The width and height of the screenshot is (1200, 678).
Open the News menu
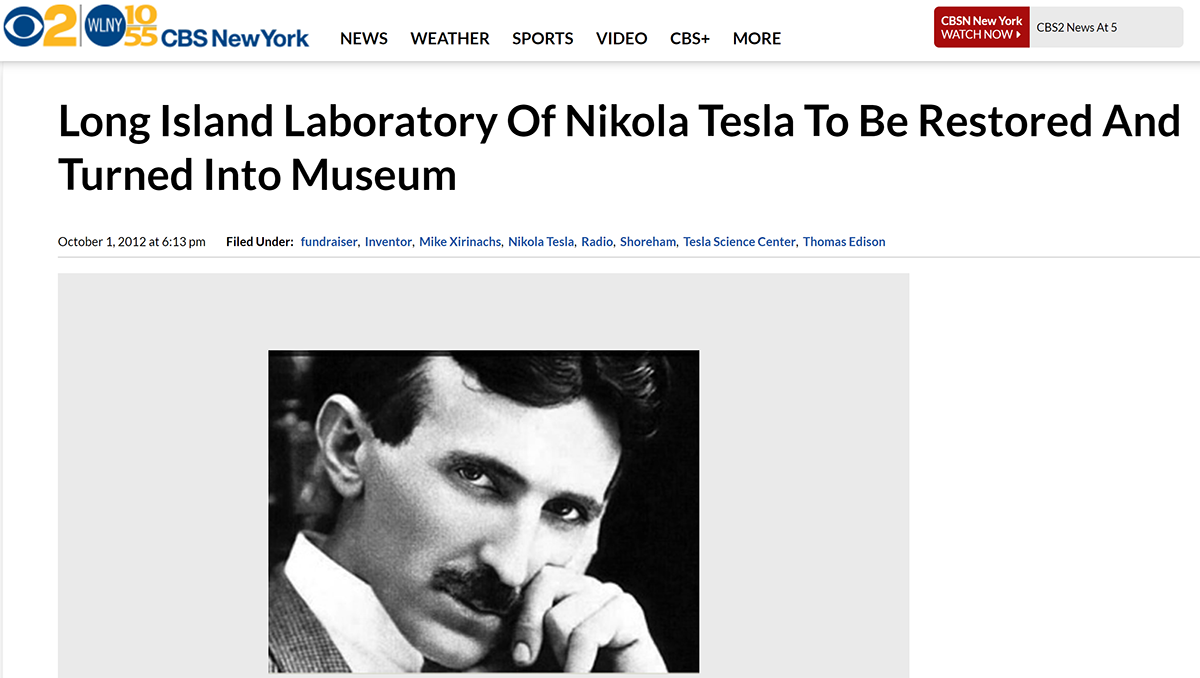point(363,38)
